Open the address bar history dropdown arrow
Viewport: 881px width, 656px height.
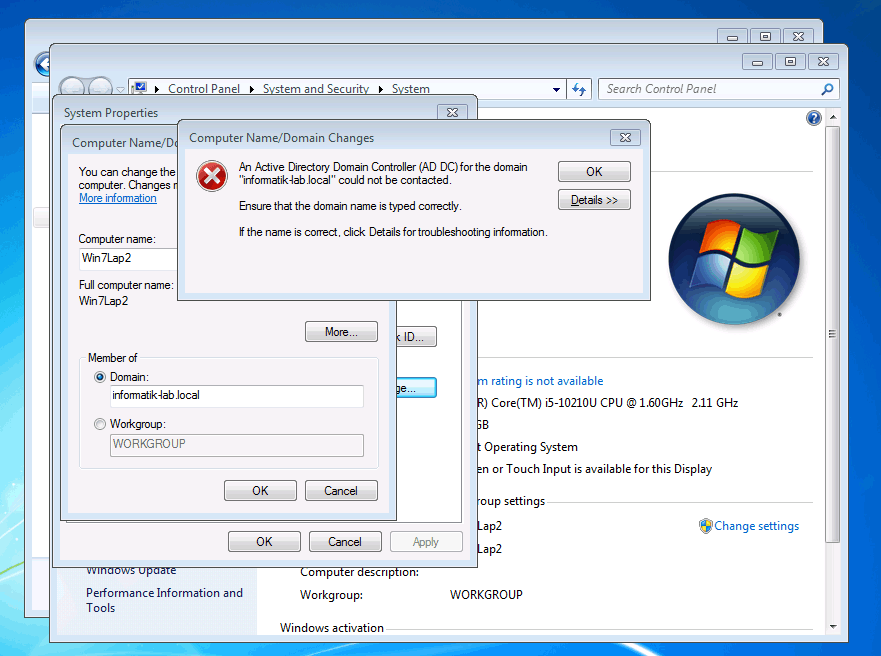[x=556, y=89]
